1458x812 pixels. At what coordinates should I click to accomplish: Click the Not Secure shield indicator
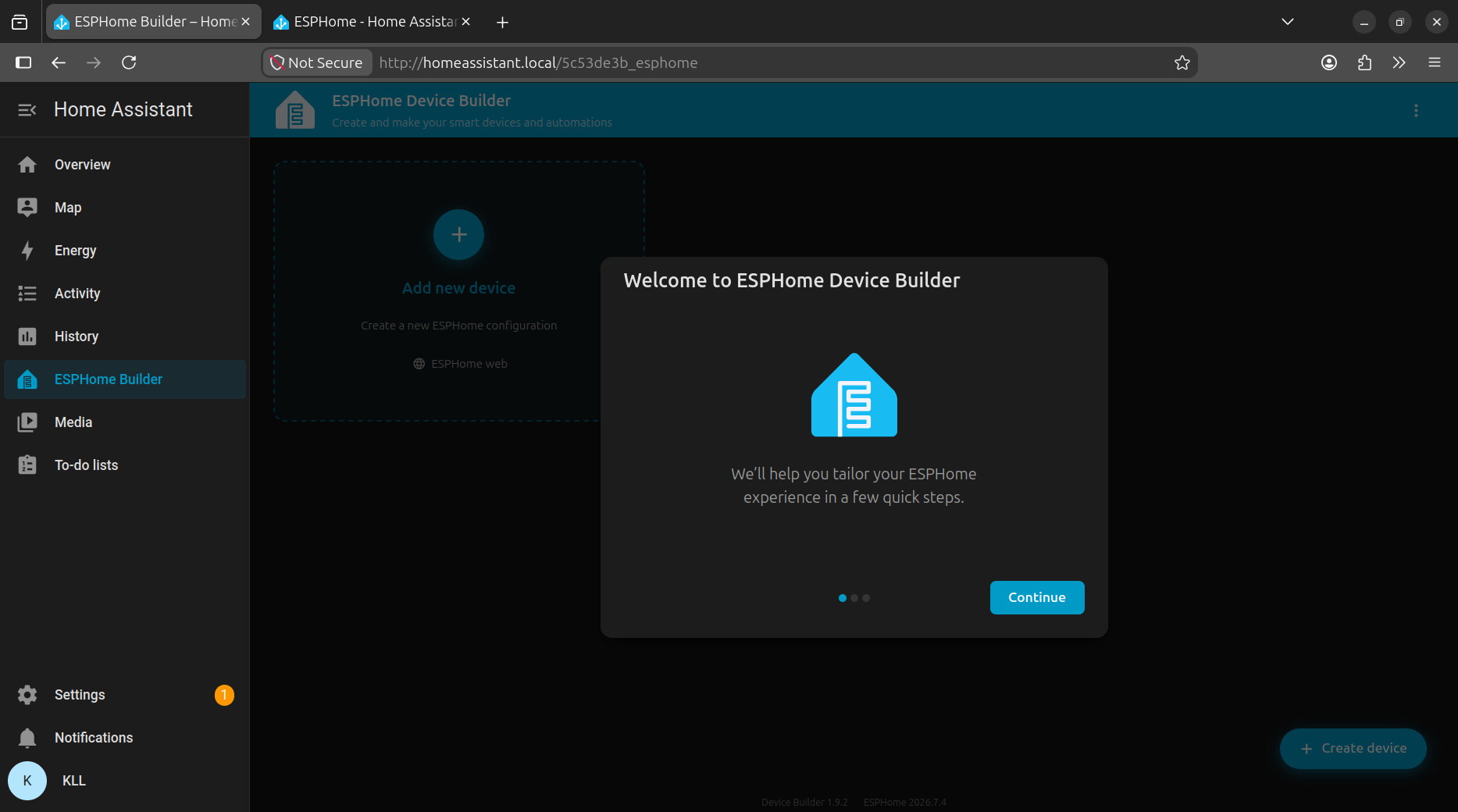pos(316,62)
